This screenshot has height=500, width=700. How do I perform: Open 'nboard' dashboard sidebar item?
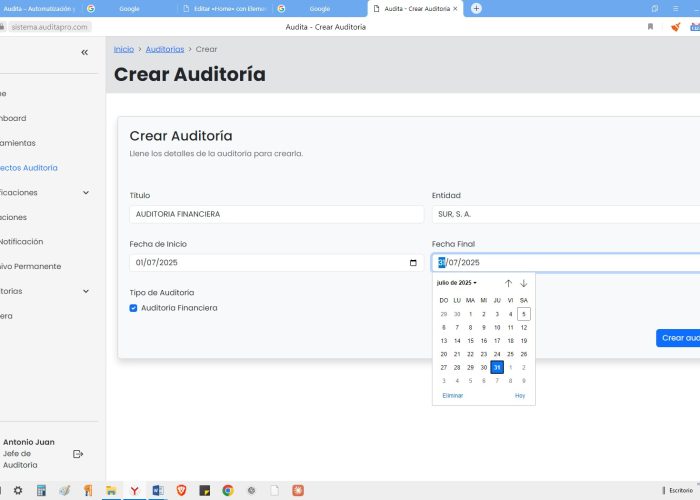click(13, 118)
